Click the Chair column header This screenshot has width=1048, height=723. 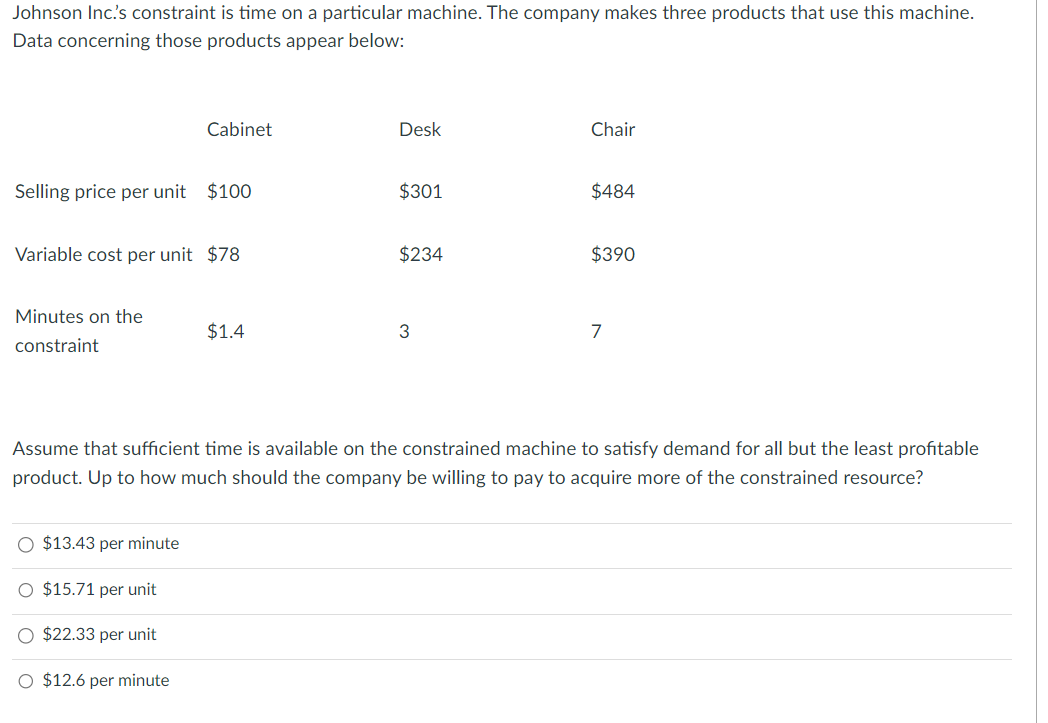pyautogui.click(x=612, y=129)
